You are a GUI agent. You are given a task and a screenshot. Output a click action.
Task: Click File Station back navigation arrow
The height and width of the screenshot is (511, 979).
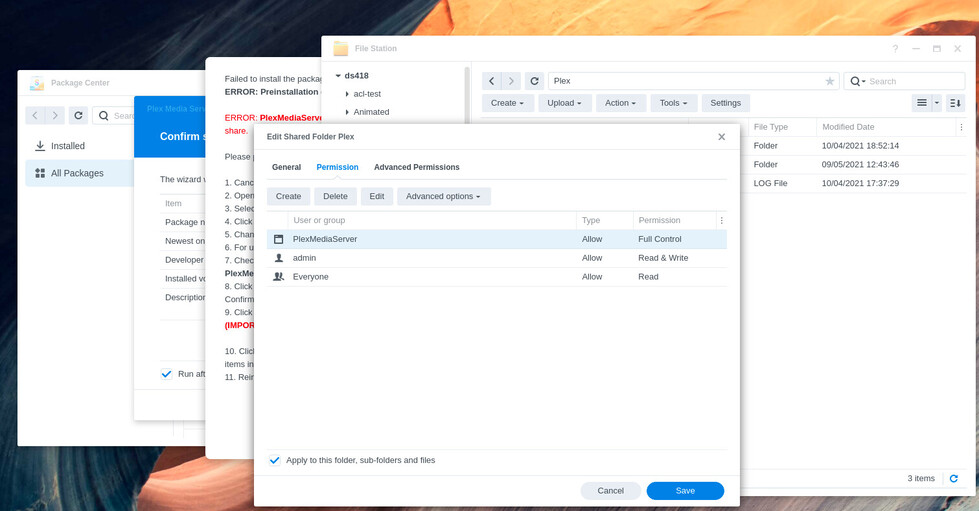[x=491, y=81]
